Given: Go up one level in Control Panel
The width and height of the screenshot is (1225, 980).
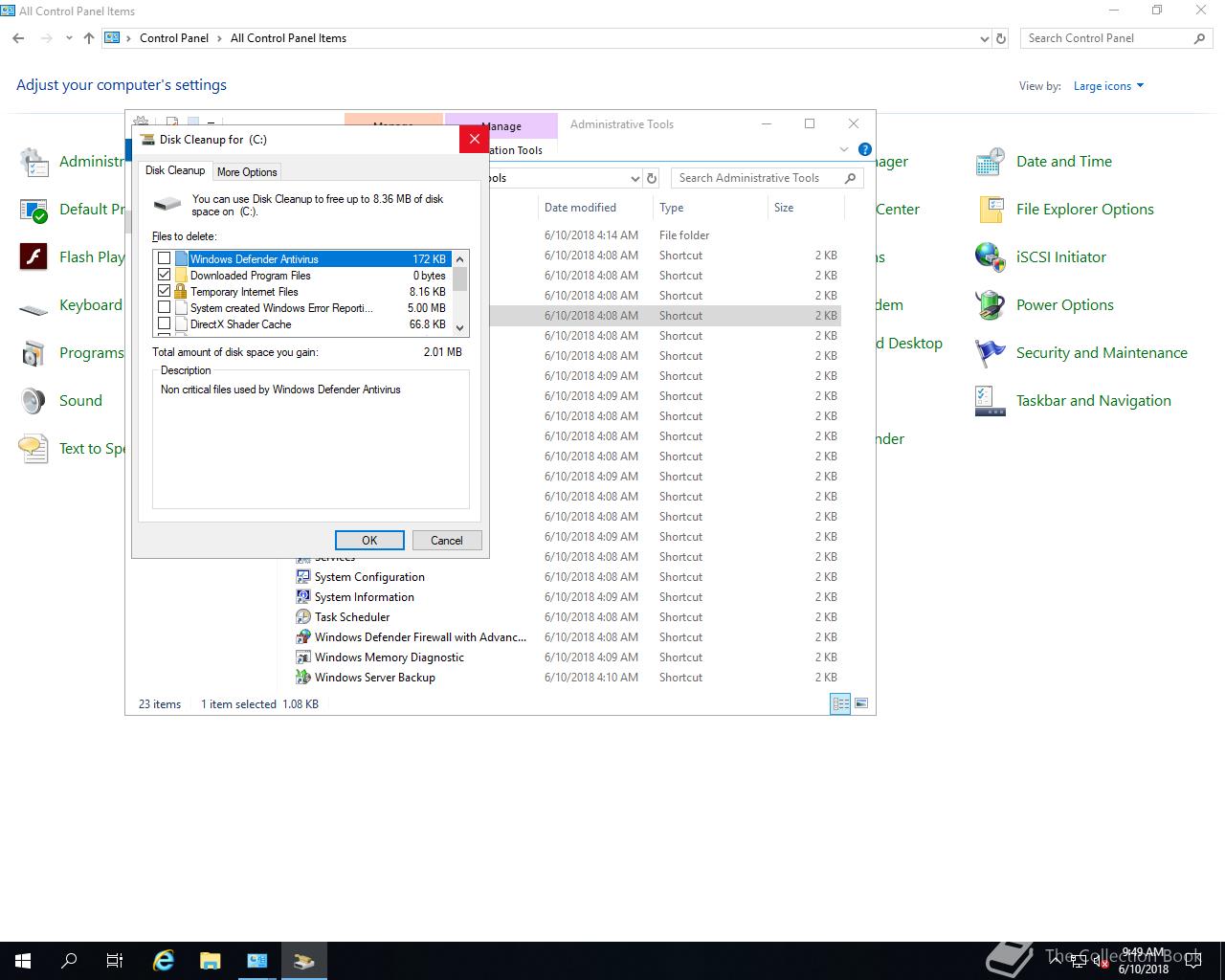Looking at the screenshot, I should click(x=89, y=38).
